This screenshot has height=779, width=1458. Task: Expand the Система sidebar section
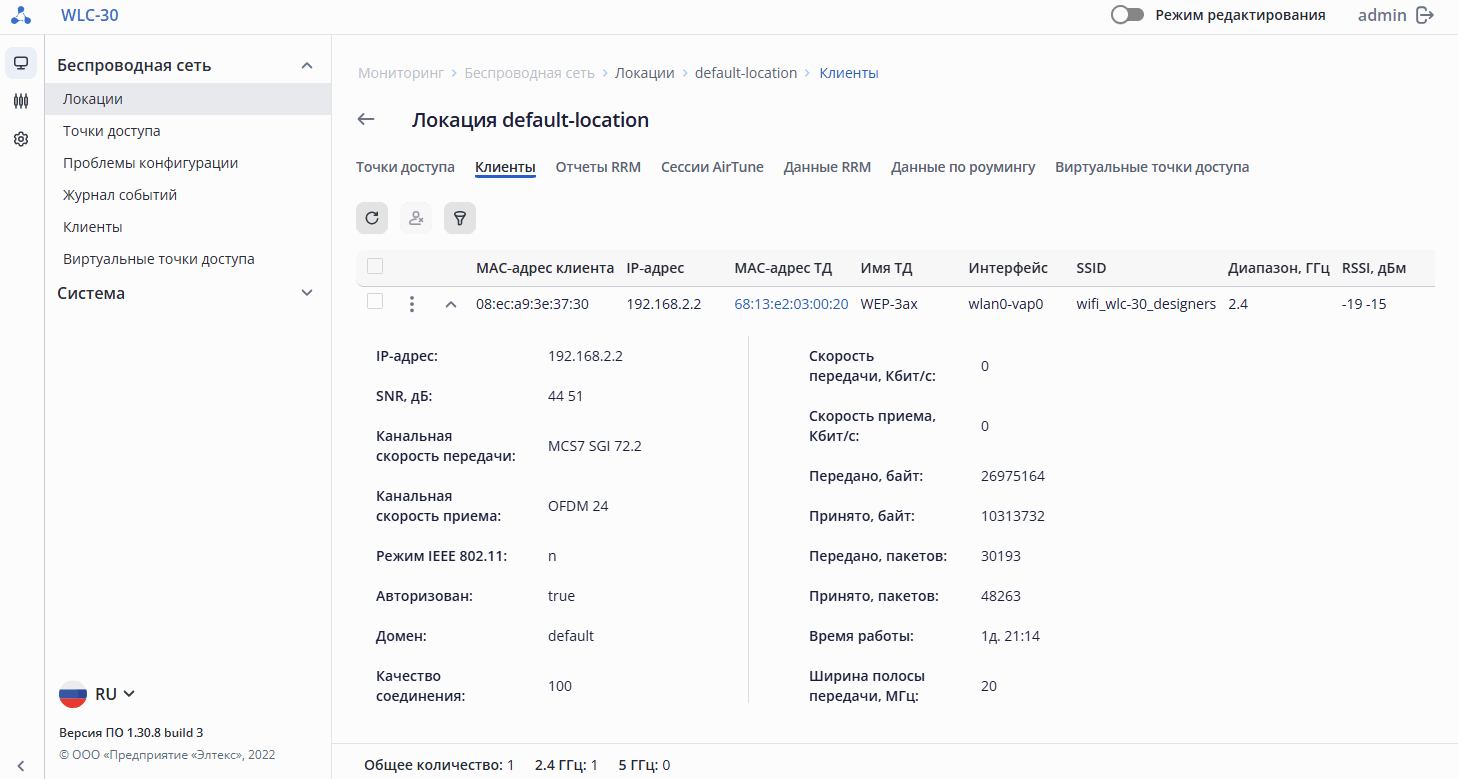pyautogui.click(x=307, y=293)
